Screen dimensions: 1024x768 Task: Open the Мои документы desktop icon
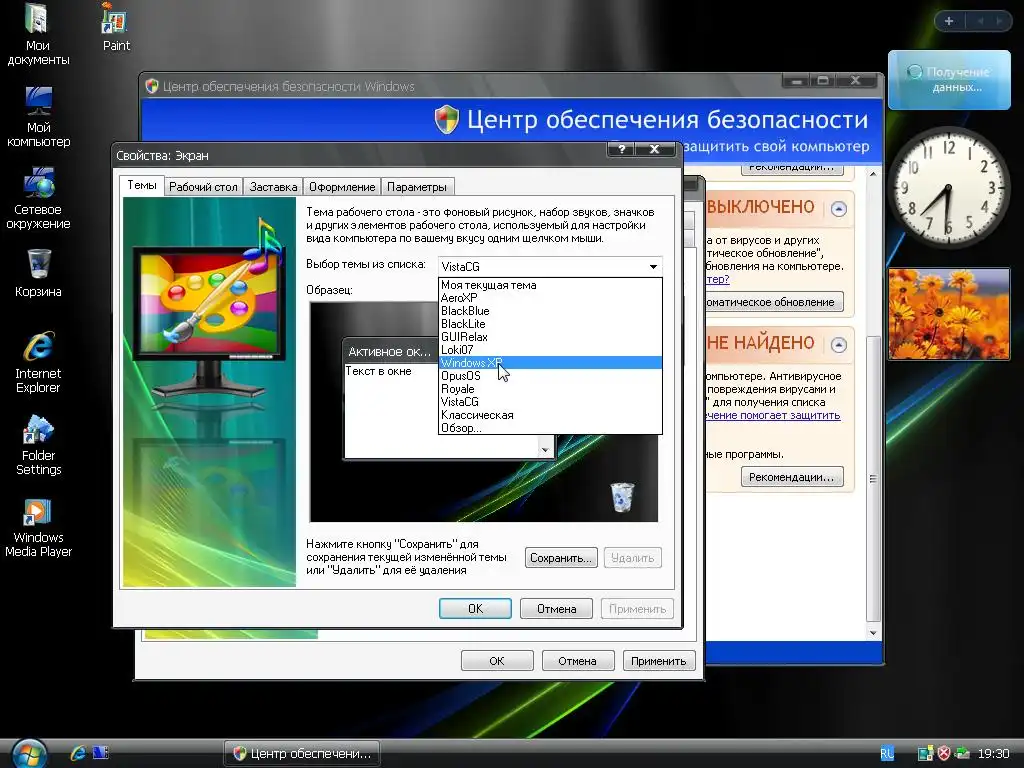point(37,34)
